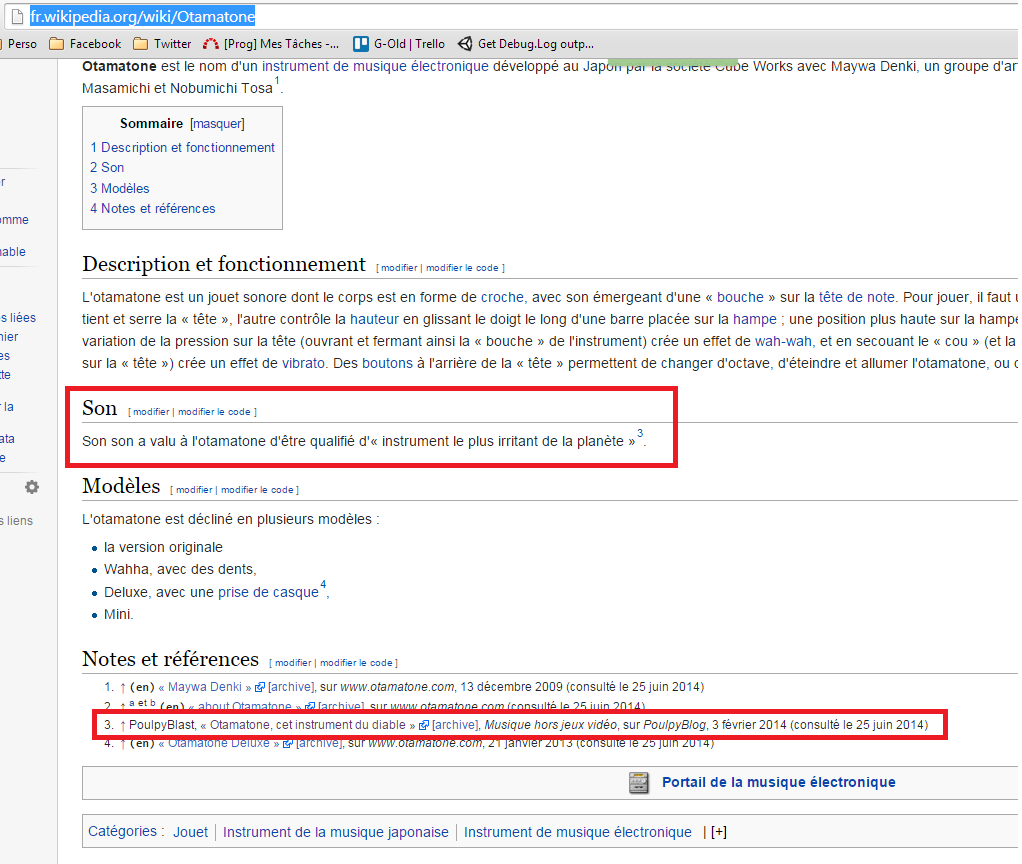Click the keyboard icon beside "Portail de la musique électronique"
The width and height of the screenshot is (1022, 864).
pos(638,783)
